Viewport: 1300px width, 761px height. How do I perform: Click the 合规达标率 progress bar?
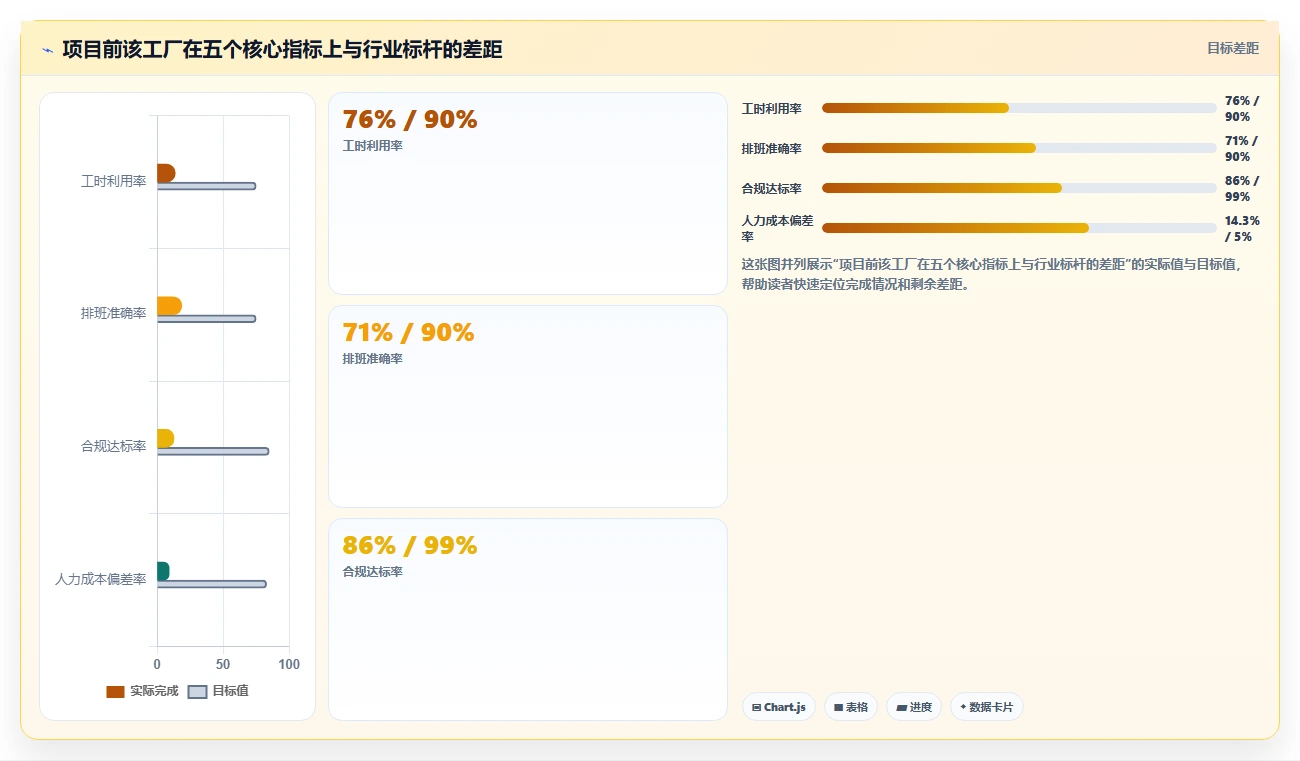(x=1019, y=188)
